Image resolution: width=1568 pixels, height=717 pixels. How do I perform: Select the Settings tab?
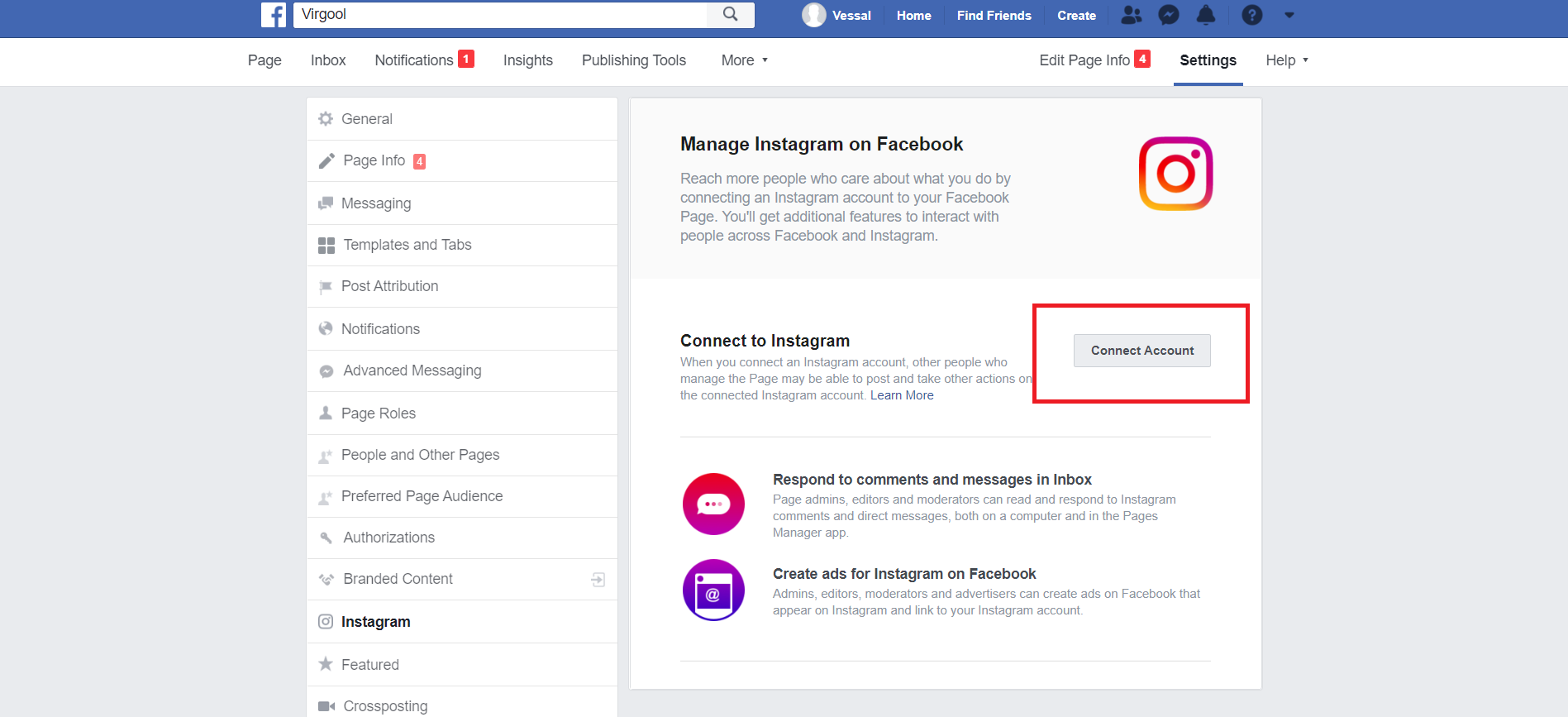click(1208, 60)
